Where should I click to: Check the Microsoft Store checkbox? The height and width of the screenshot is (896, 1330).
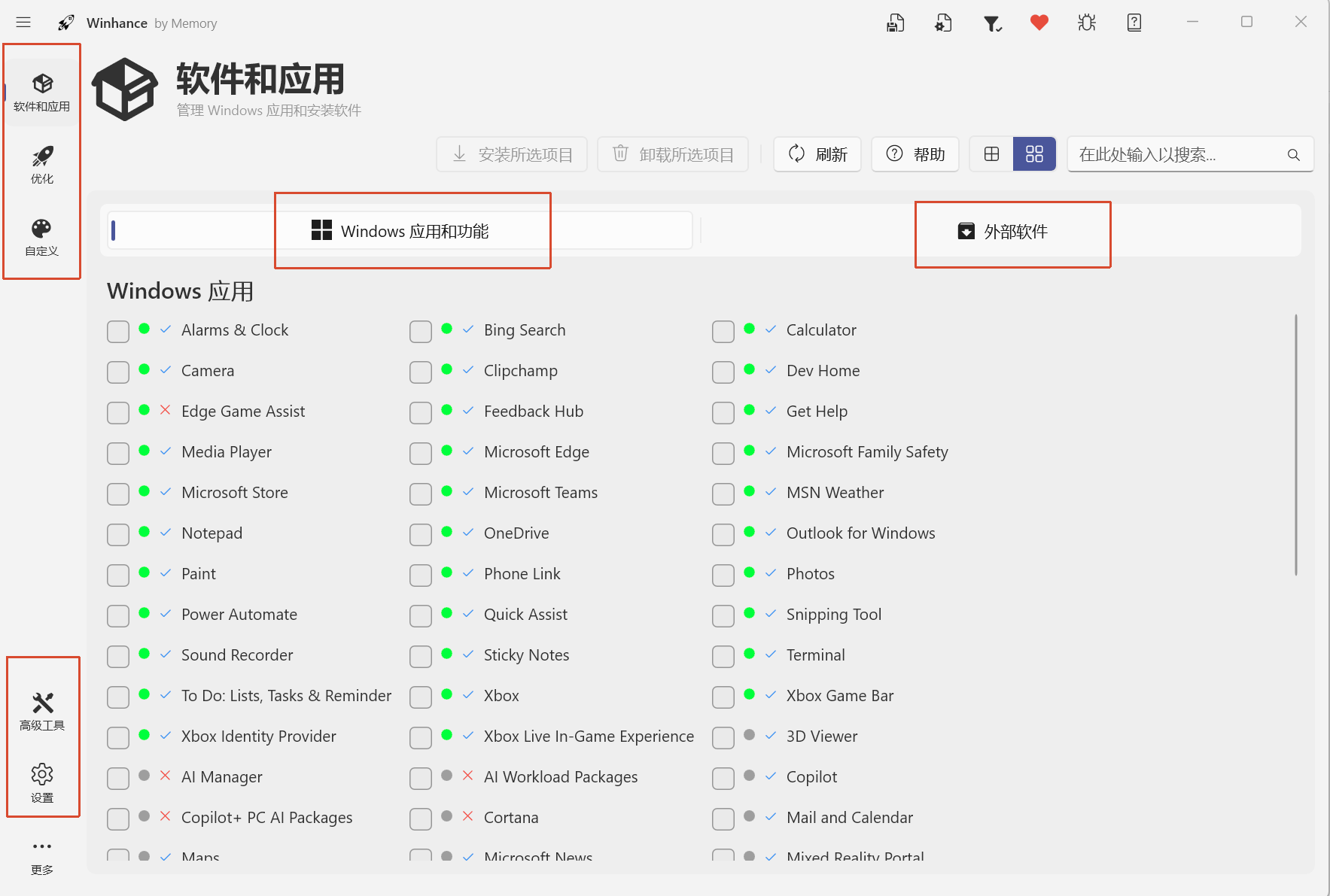[118, 494]
